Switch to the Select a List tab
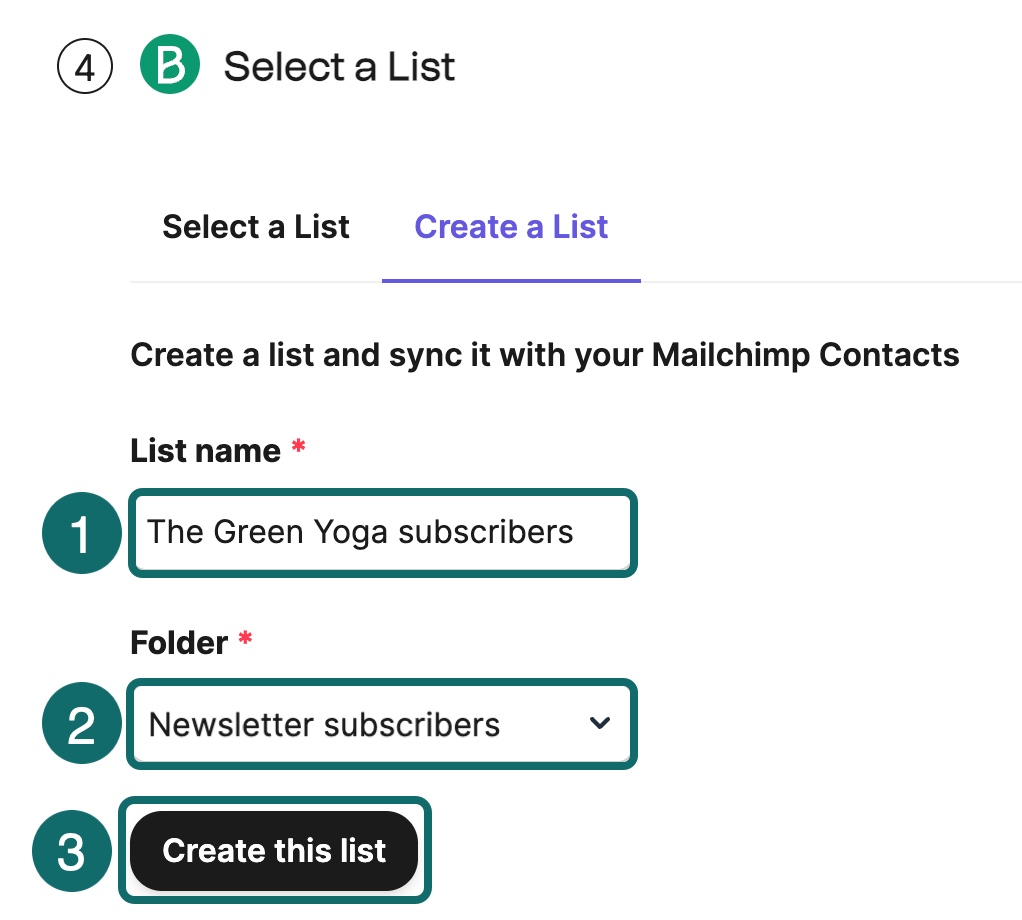Image resolution: width=1022 pixels, height=920 pixels. tap(255, 227)
